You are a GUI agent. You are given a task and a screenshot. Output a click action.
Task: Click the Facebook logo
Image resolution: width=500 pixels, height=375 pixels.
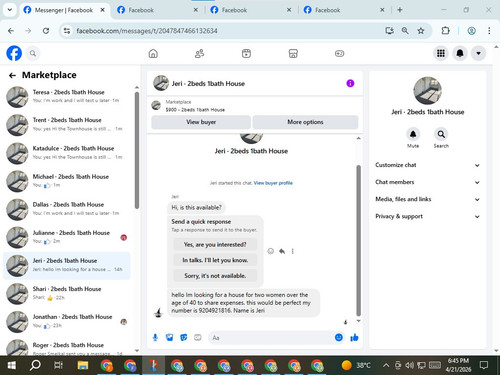coord(14,53)
